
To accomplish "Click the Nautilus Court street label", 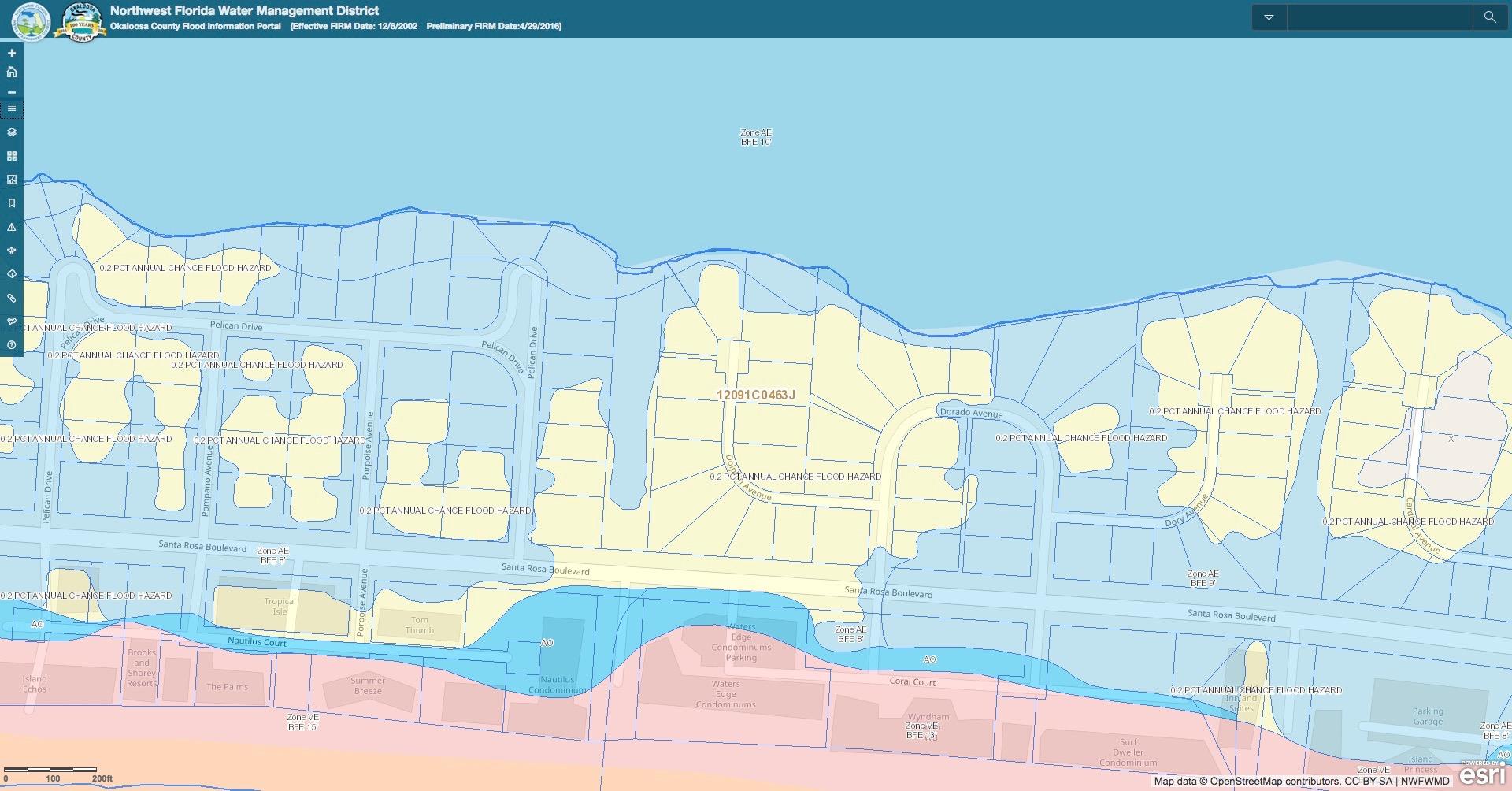I will click(x=258, y=641).
